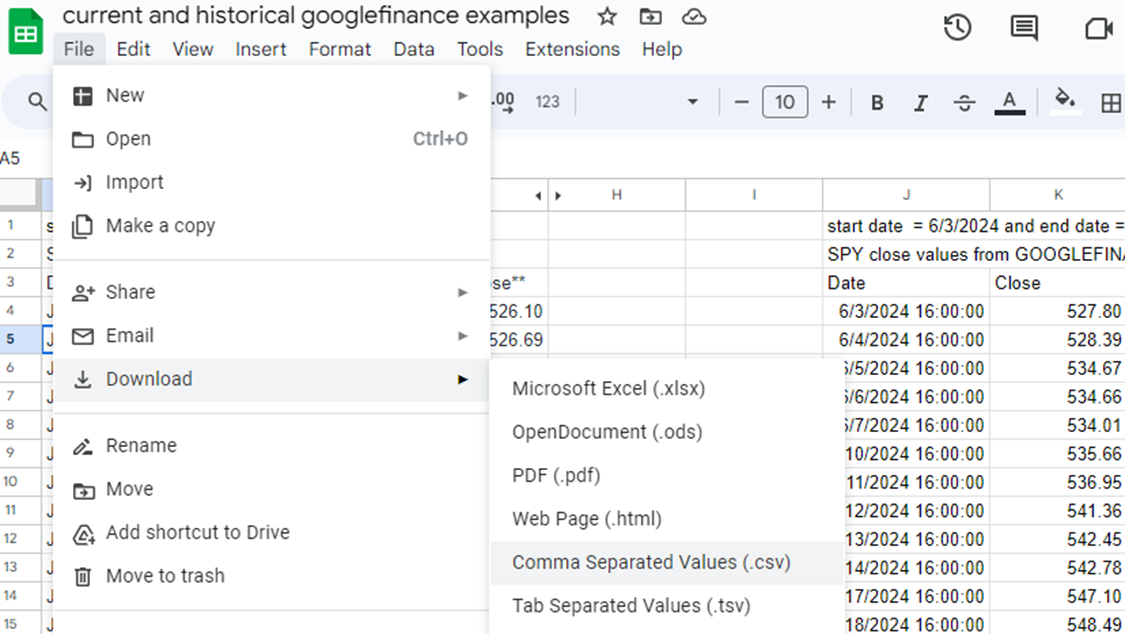This screenshot has height=634, width=1125.
Task: Open the Insert menu
Action: pos(260,49)
